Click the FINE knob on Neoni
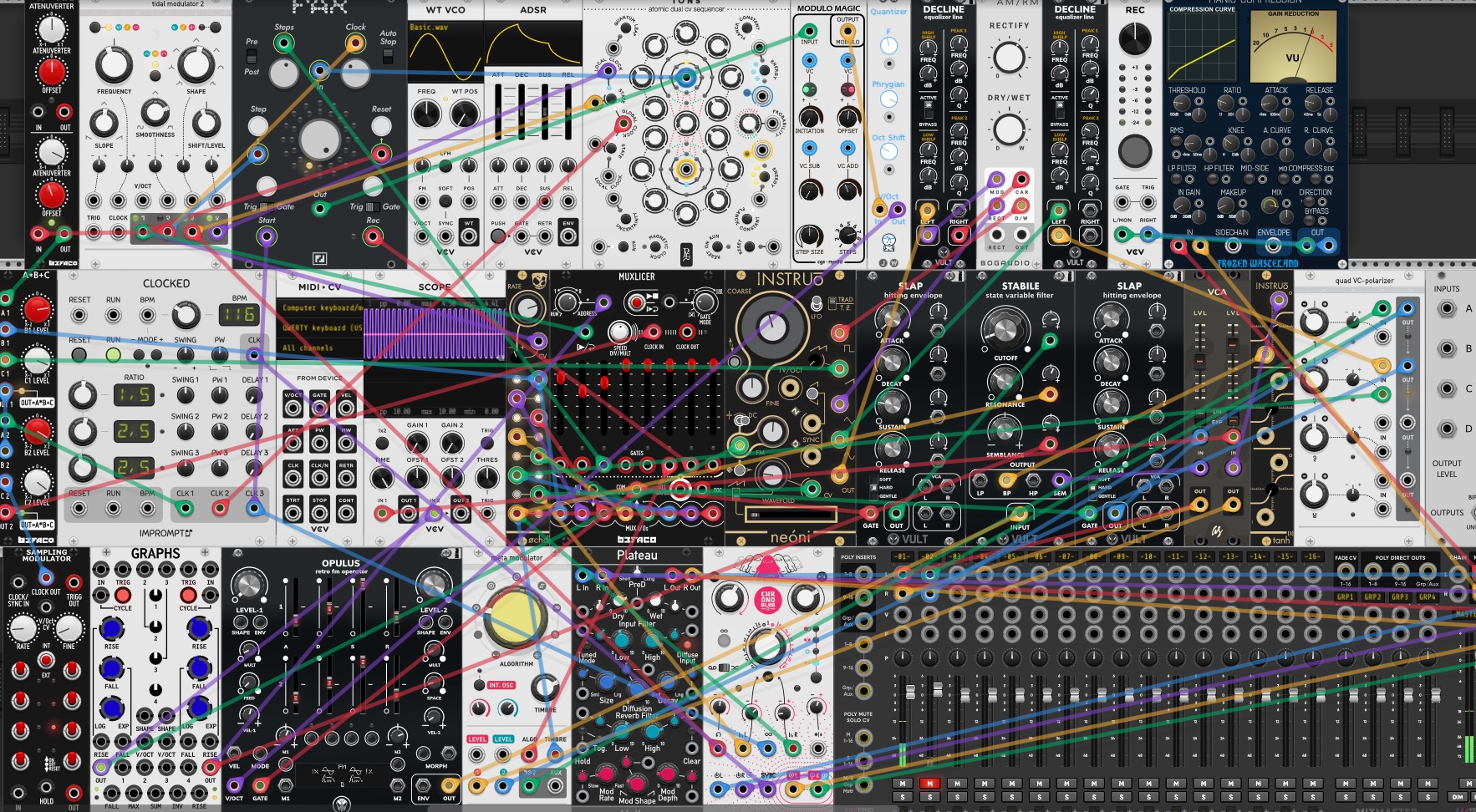The image size is (1476, 812). (x=751, y=387)
